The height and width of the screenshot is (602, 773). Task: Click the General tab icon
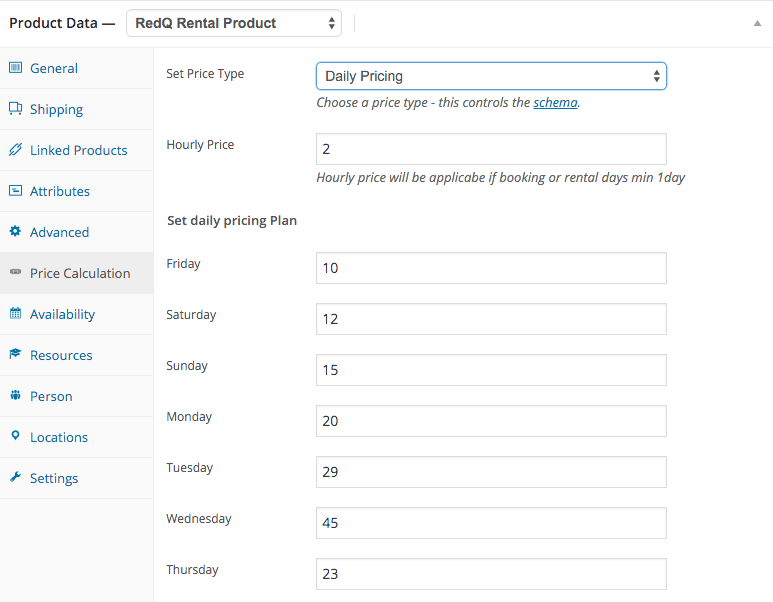pyautogui.click(x=15, y=68)
